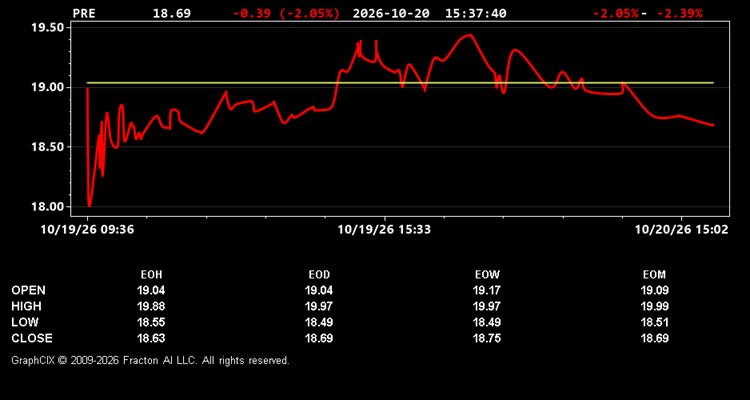Select the EOM column header
The width and height of the screenshot is (750, 400).
click(x=654, y=275)
